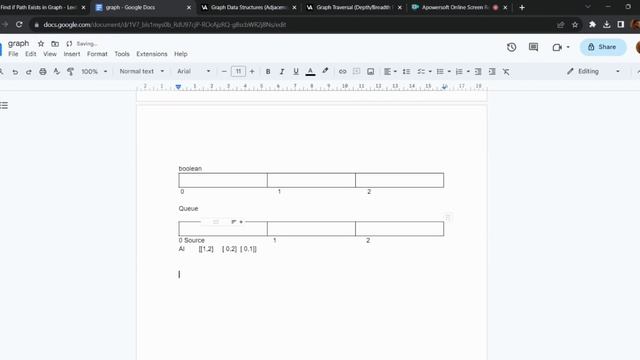Open the Format menu
The image size is (640, 360).
(97, 54)
